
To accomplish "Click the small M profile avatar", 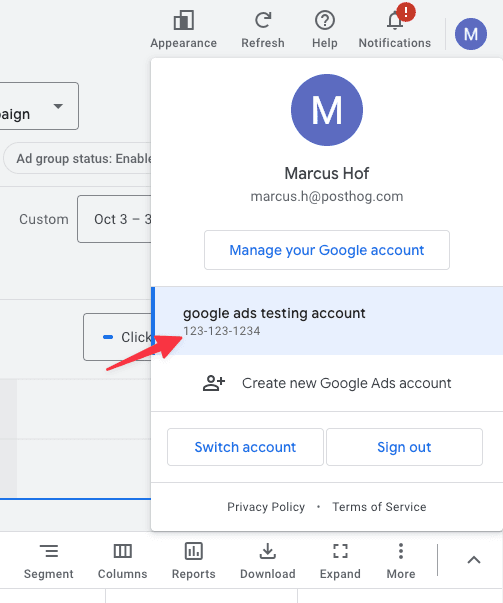I will coord(471,34).
